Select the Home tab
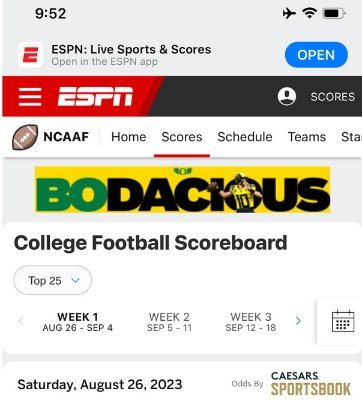 (x=129, y=137)
